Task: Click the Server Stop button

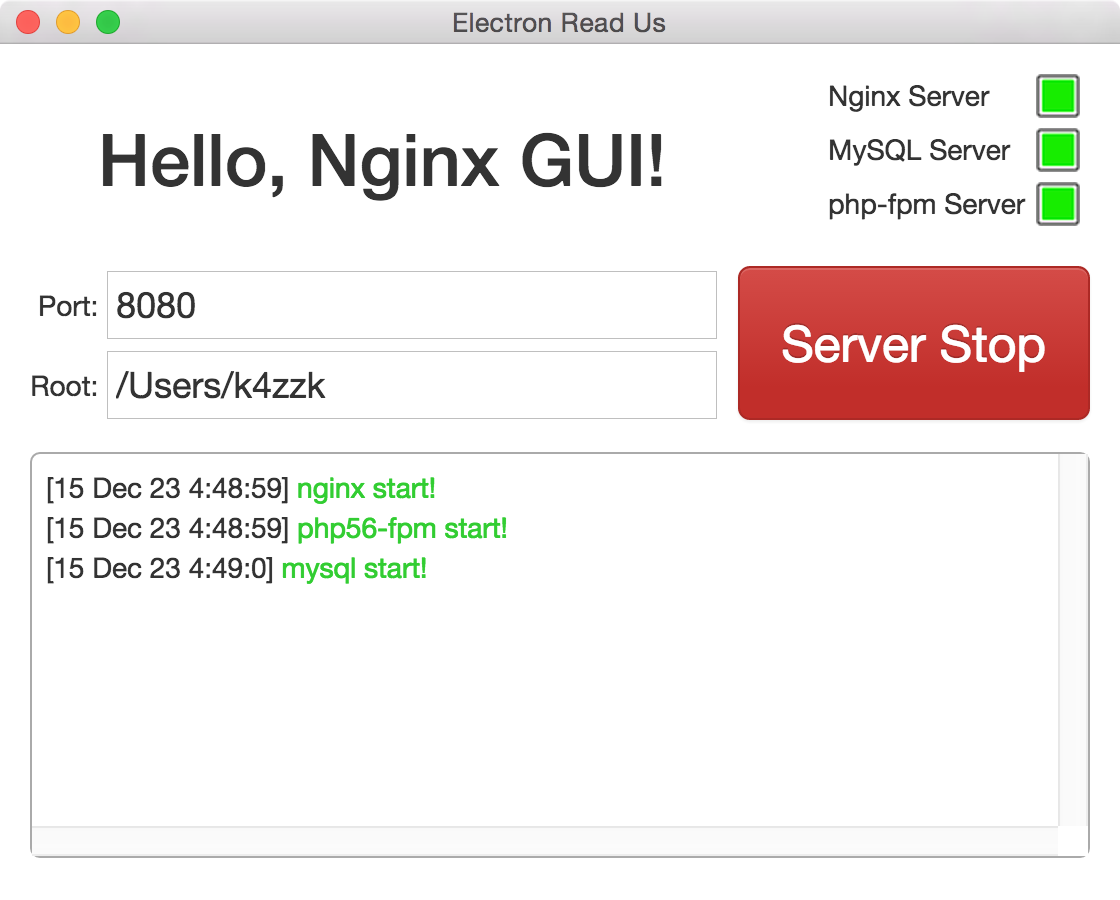Action: (x=913, y=343)
